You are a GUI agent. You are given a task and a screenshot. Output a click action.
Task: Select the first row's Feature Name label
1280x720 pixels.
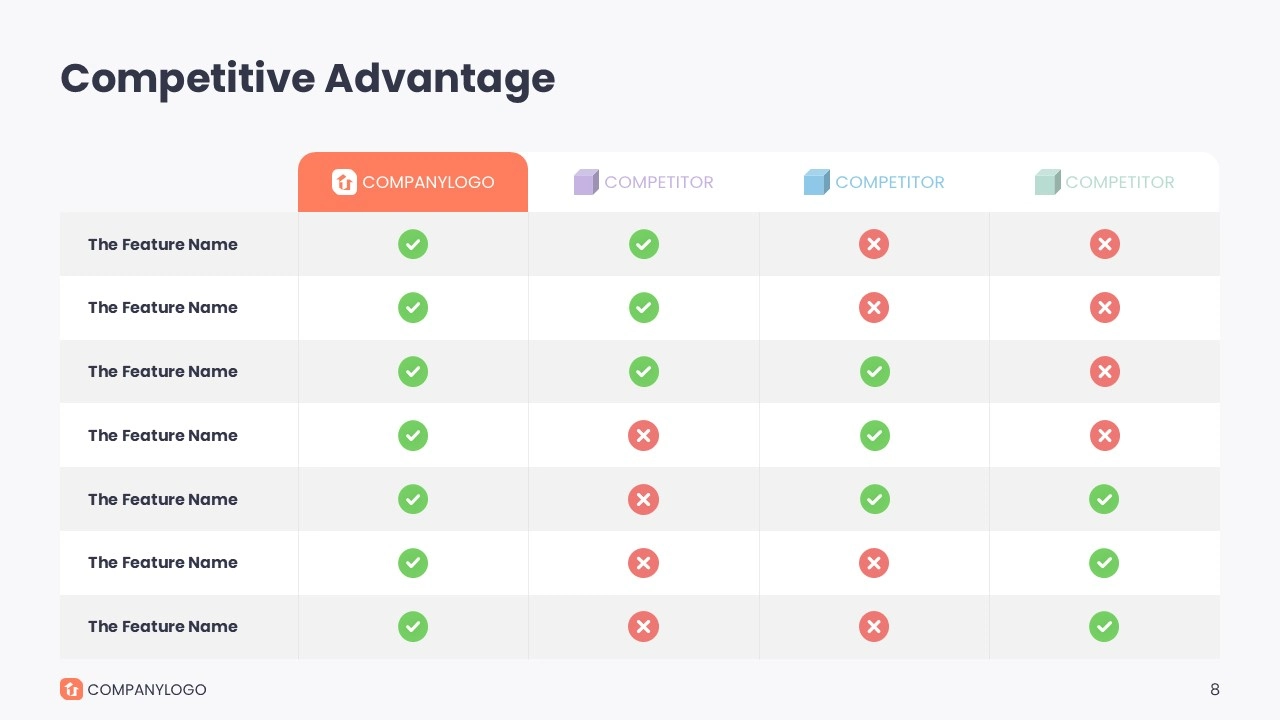tap(163, 244)
